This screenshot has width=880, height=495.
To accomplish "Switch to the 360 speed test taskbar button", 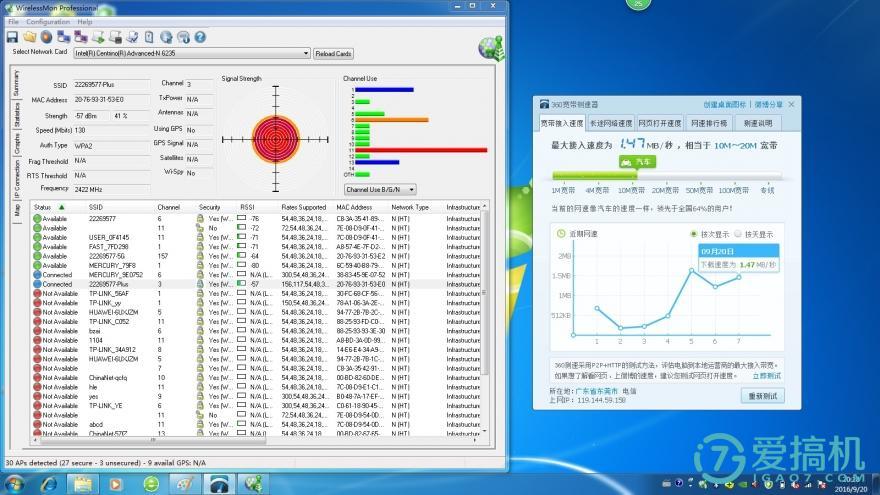I will [219, 484].
